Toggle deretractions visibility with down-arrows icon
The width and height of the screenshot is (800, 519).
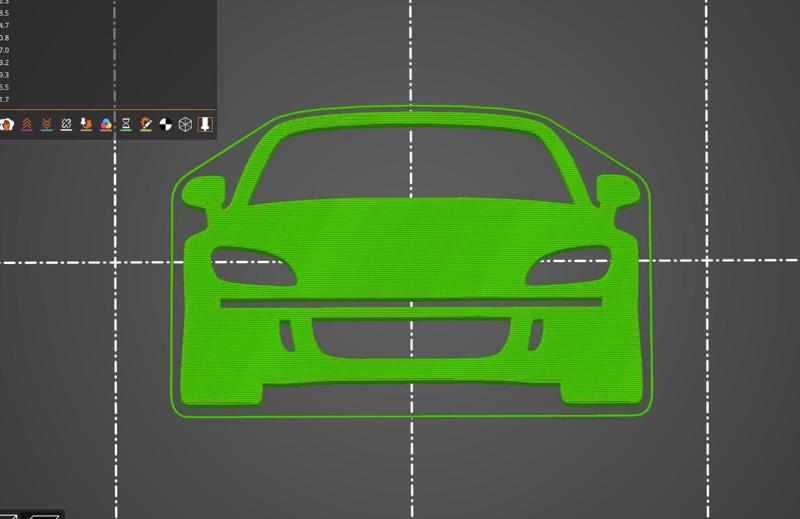tap(46, 124)
